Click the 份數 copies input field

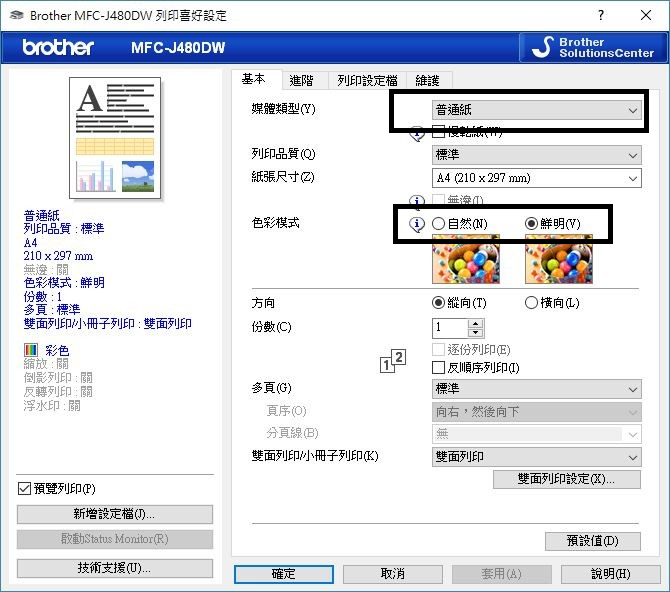point(450,328)
